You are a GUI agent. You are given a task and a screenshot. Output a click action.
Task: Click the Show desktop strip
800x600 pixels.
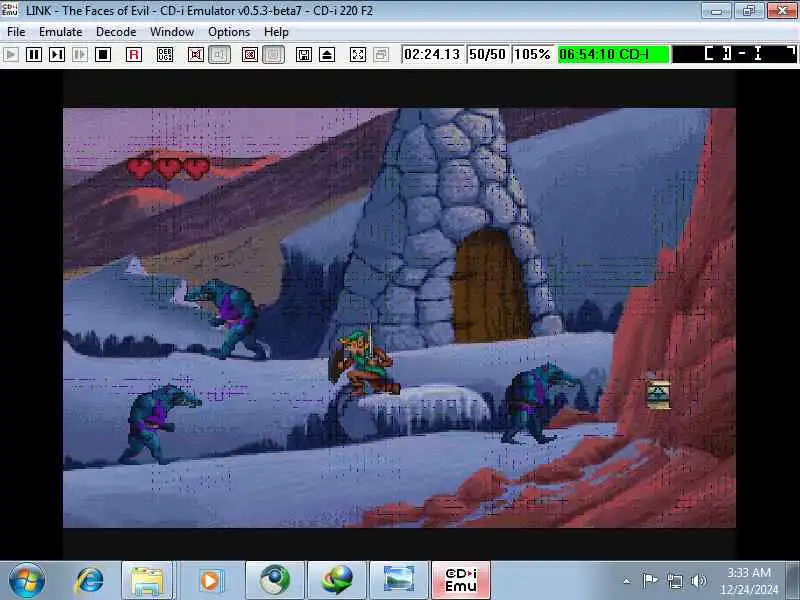793,581
